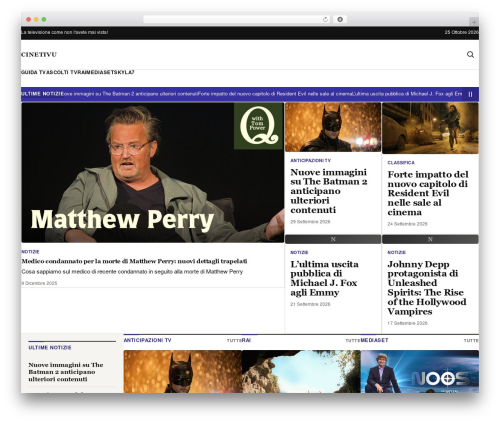Image resolution: width=500 pixels, height=423 pixels.
Task: Open the ASCOLTI TV menu item
Action: point(61,72)
